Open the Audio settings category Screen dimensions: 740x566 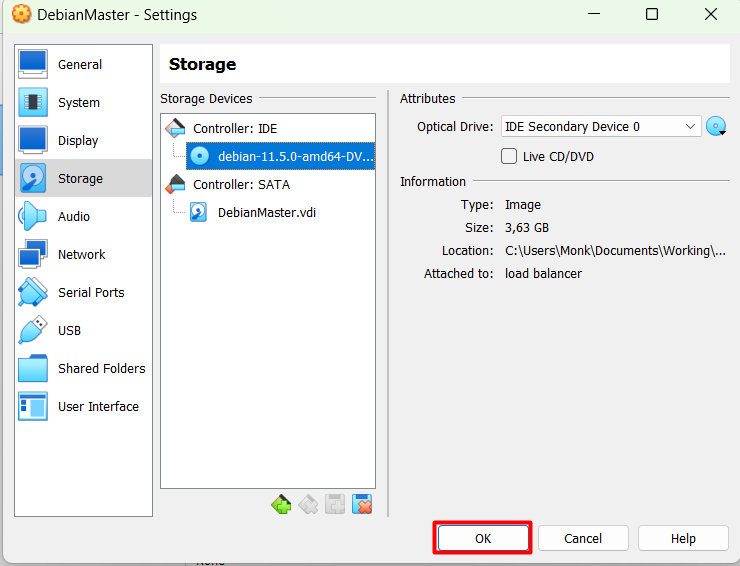pyautogui.click(x=84, y=216)
